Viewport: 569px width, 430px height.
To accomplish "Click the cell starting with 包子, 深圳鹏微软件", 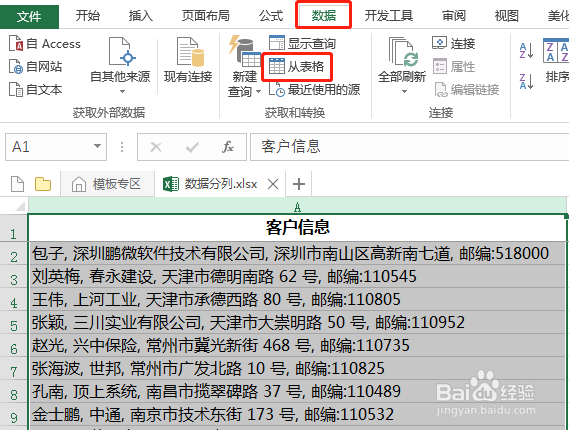I will (x=297, y=254).
